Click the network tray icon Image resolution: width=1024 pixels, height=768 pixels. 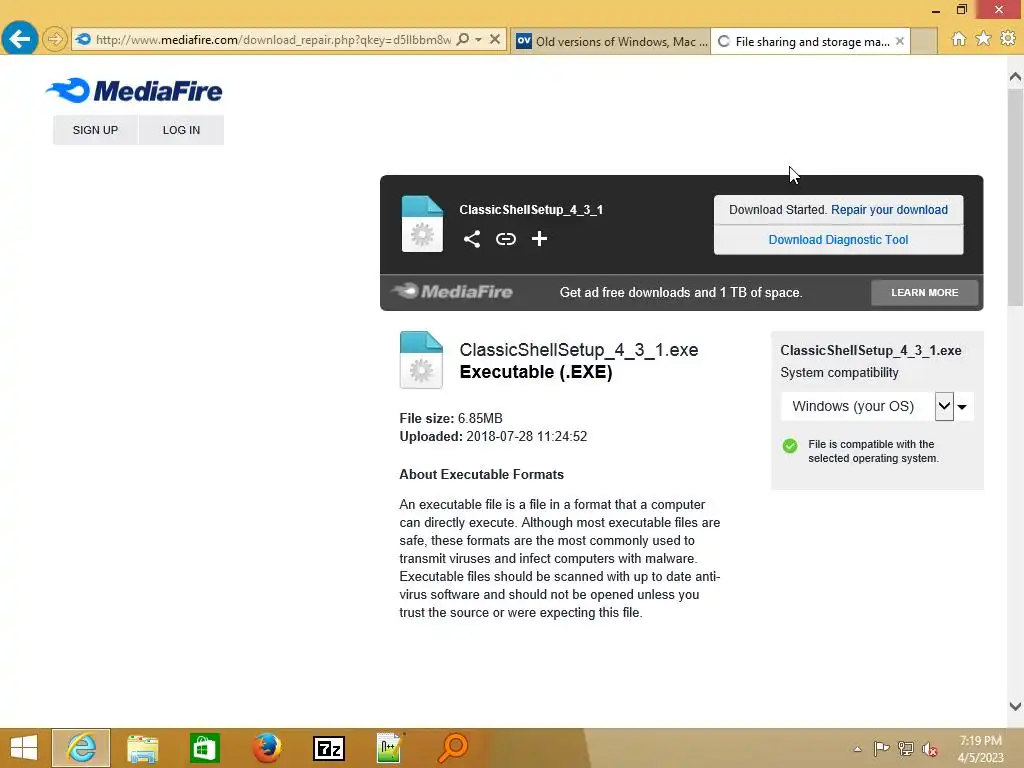click(906, 749)
